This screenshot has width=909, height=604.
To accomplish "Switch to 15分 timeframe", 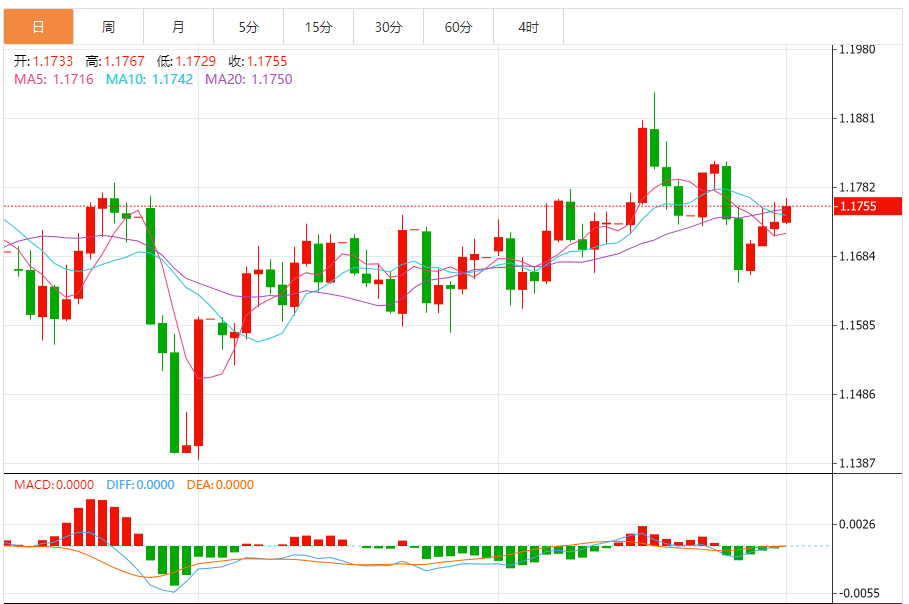I will 319,27.
